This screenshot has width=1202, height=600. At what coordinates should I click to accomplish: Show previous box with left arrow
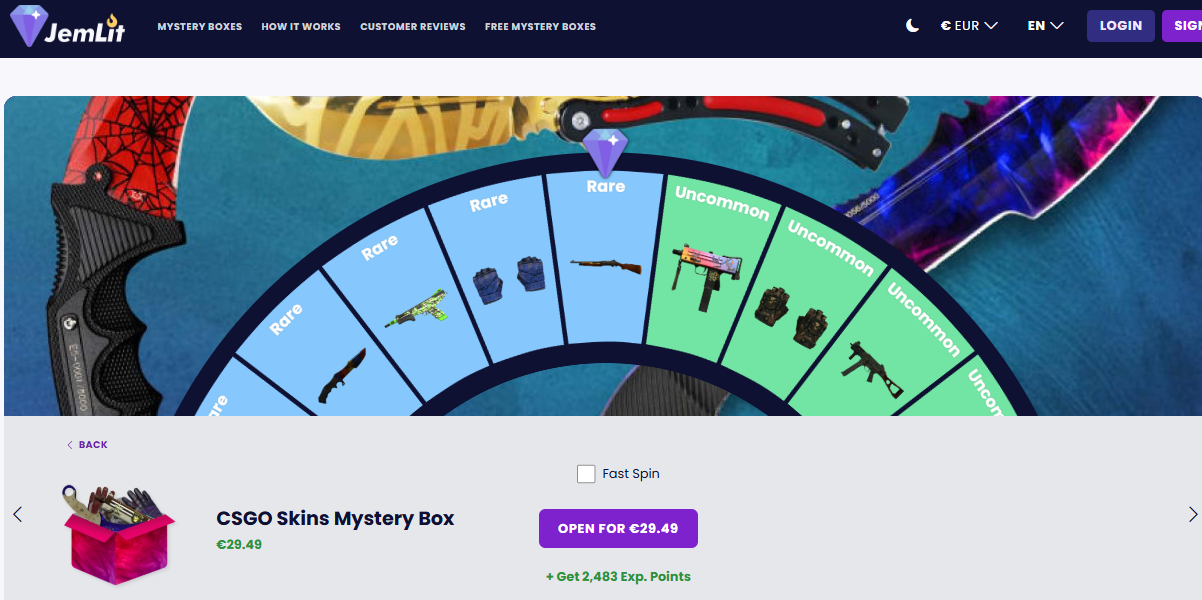[x=17, y=514]
